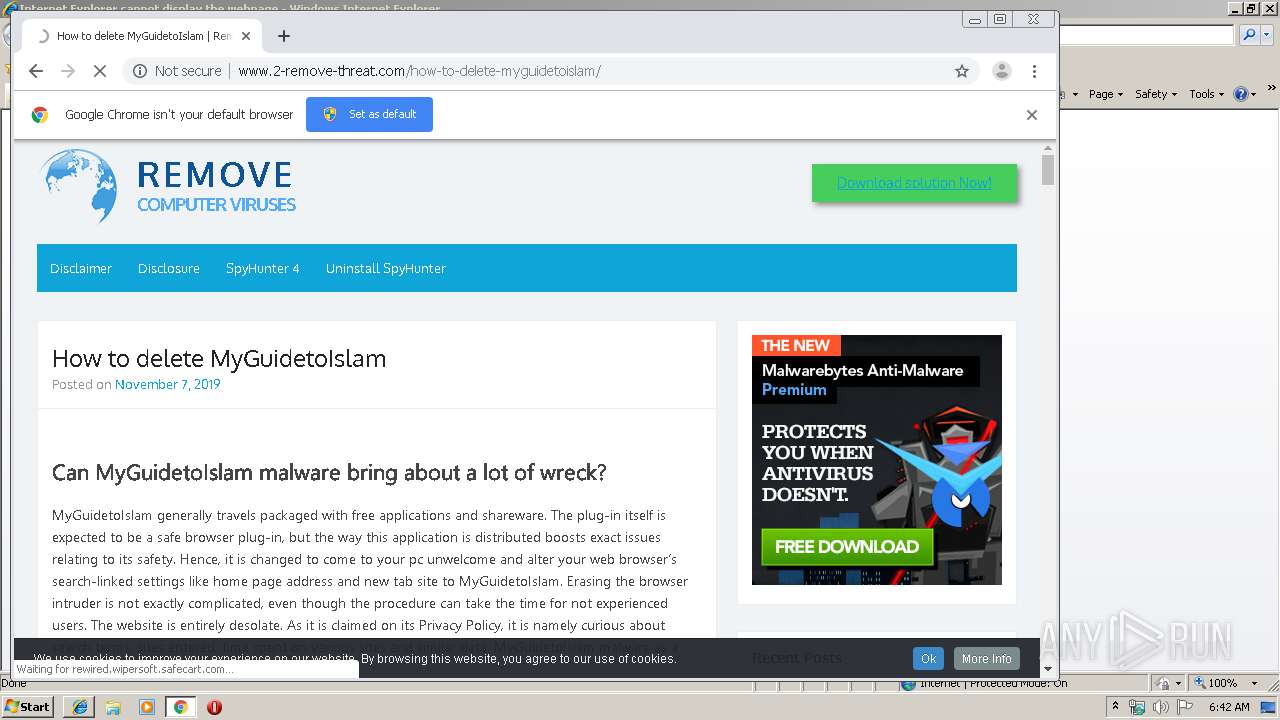Click the globe logo of Remove Computer Viruses
This screenshot has width=1280, height=720.
(79, 186)
